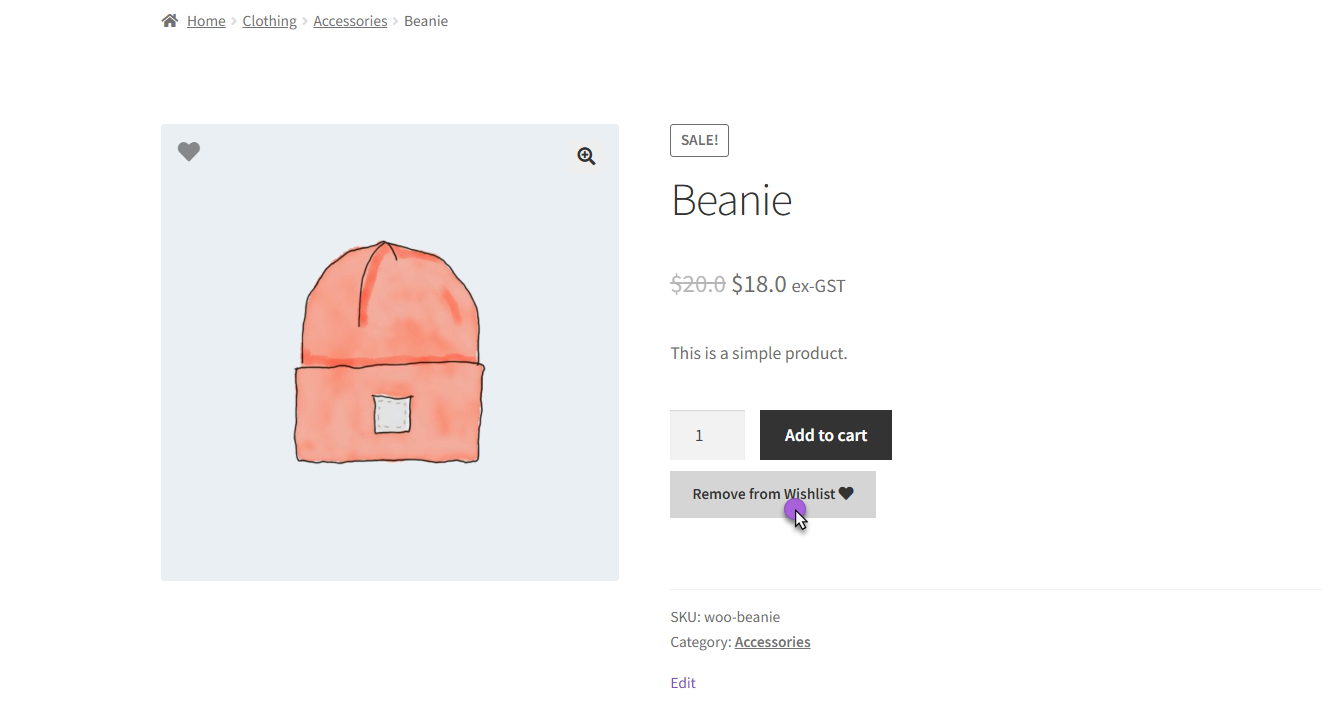The image size is (1322, 706).
Task: Click the Beanie breadcrumb text
Action: point(426,21)
